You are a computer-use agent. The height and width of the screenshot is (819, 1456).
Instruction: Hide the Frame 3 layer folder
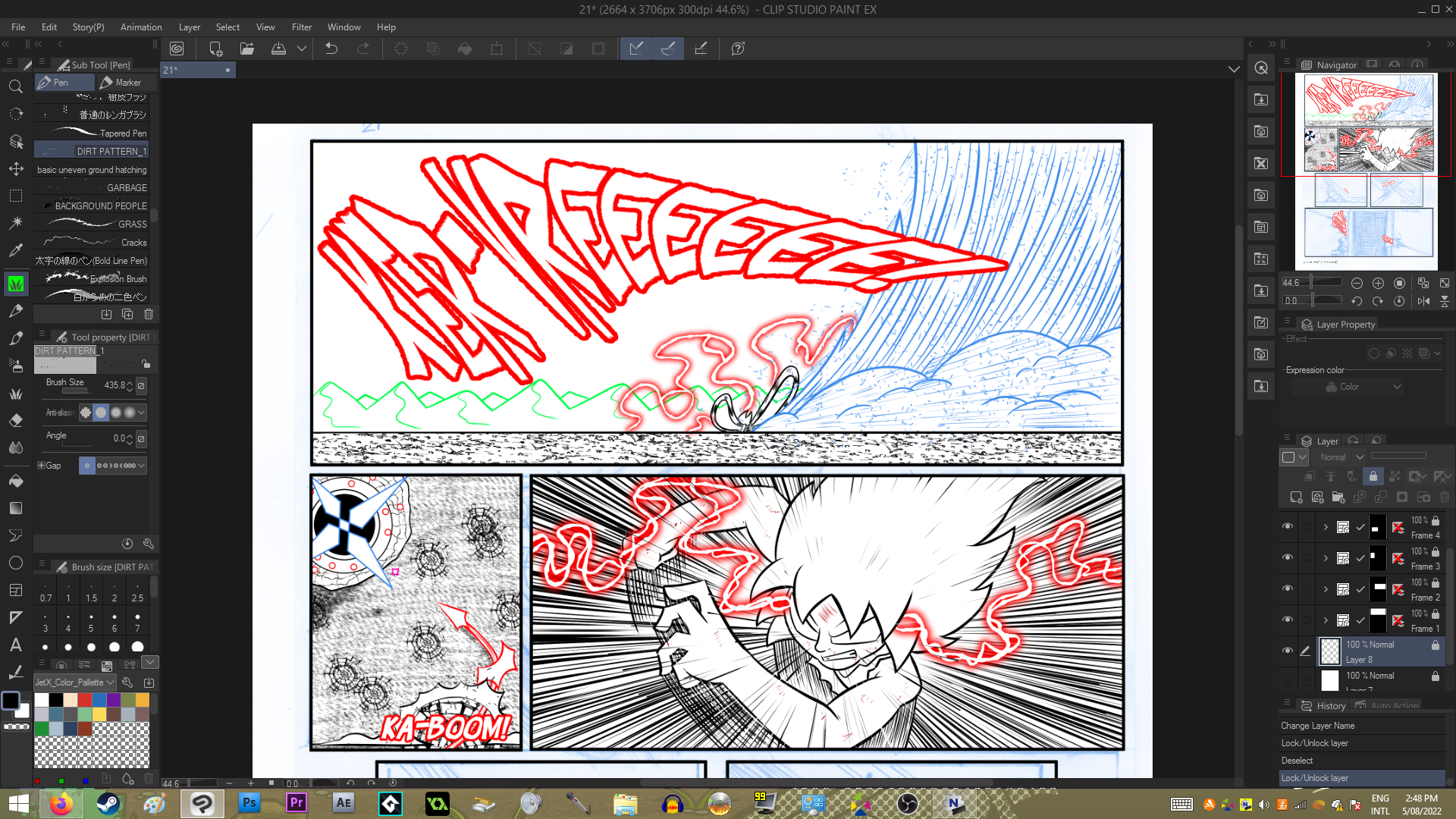1287,557
